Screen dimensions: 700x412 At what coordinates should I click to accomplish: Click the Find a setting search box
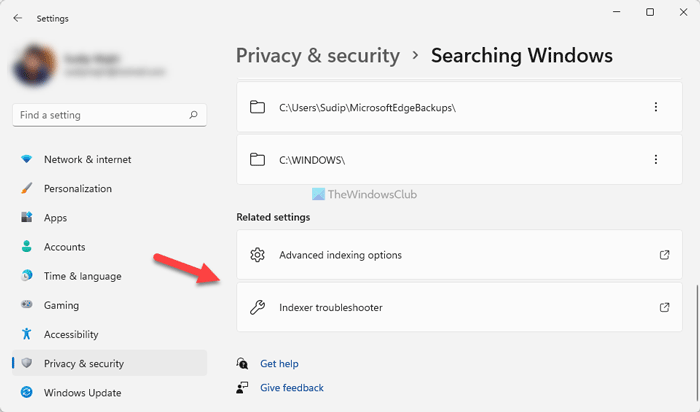tap(100, 116)
